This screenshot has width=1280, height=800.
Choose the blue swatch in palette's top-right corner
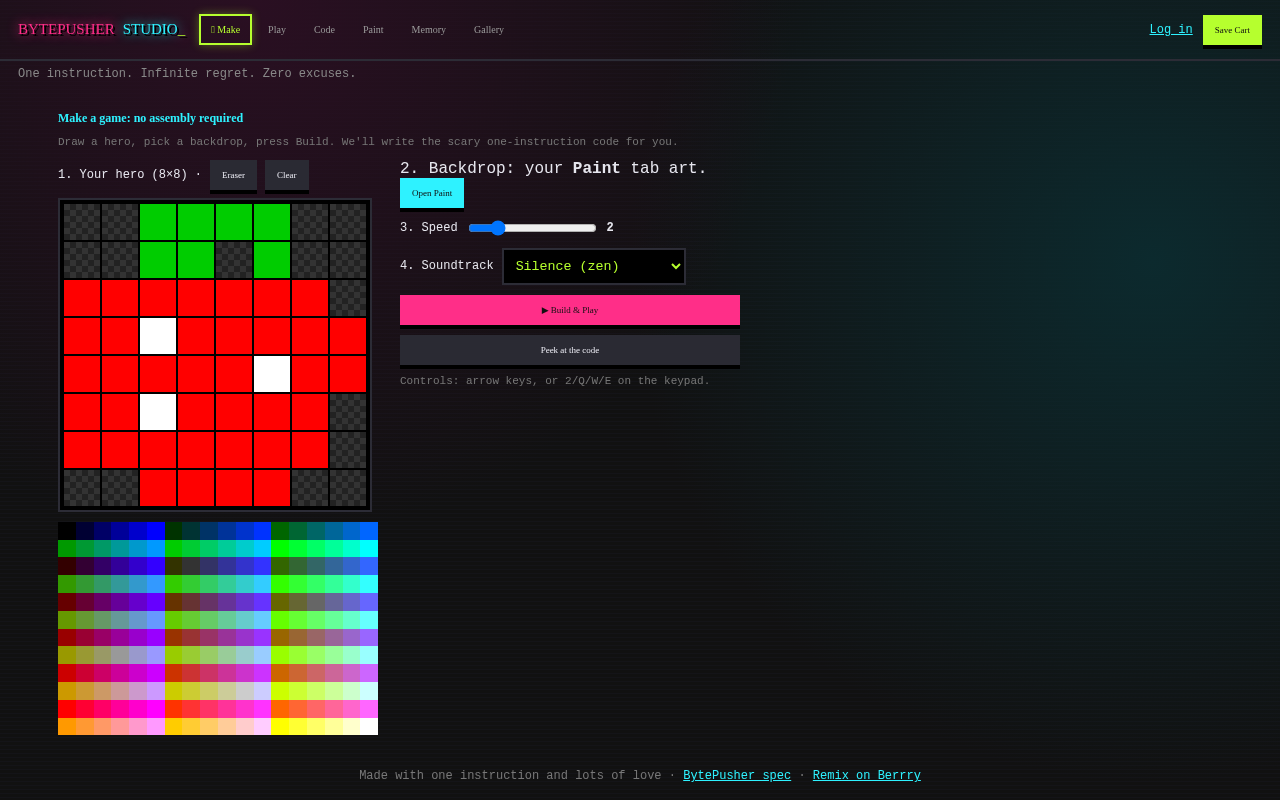point(369,531)
